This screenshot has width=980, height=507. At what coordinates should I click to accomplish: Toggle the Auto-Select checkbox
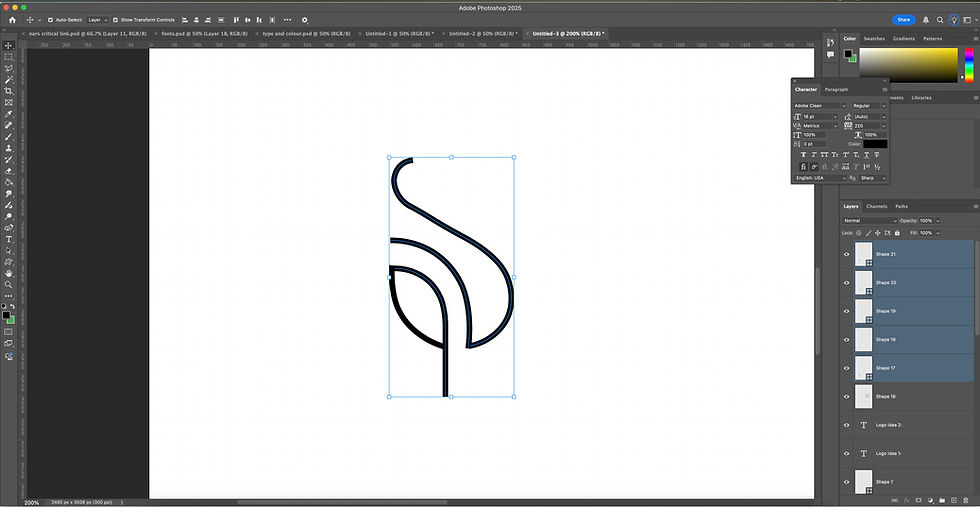pyautogui.click(x=51, y=20)
